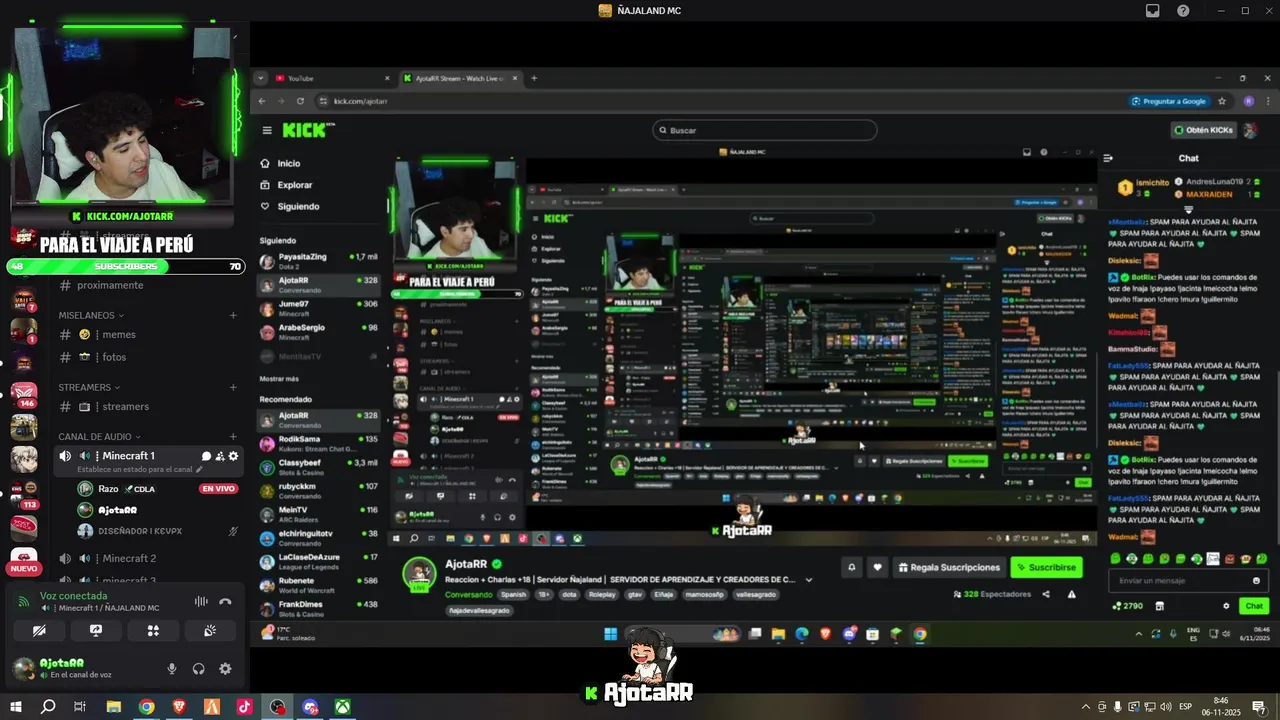Bookmark the Kick page with the star

[x=1222, y=101]
